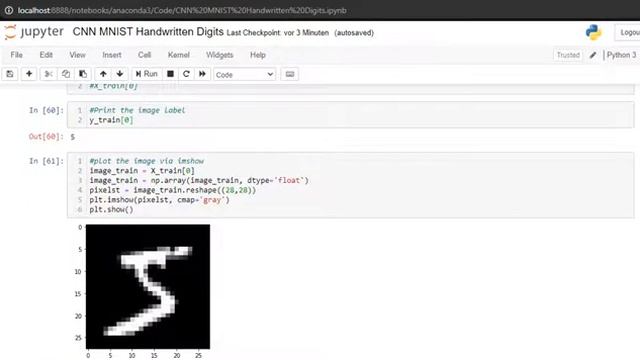Screen dimensions: 640x360
Task: Open the Cell menu
Action: click(144, 55)
